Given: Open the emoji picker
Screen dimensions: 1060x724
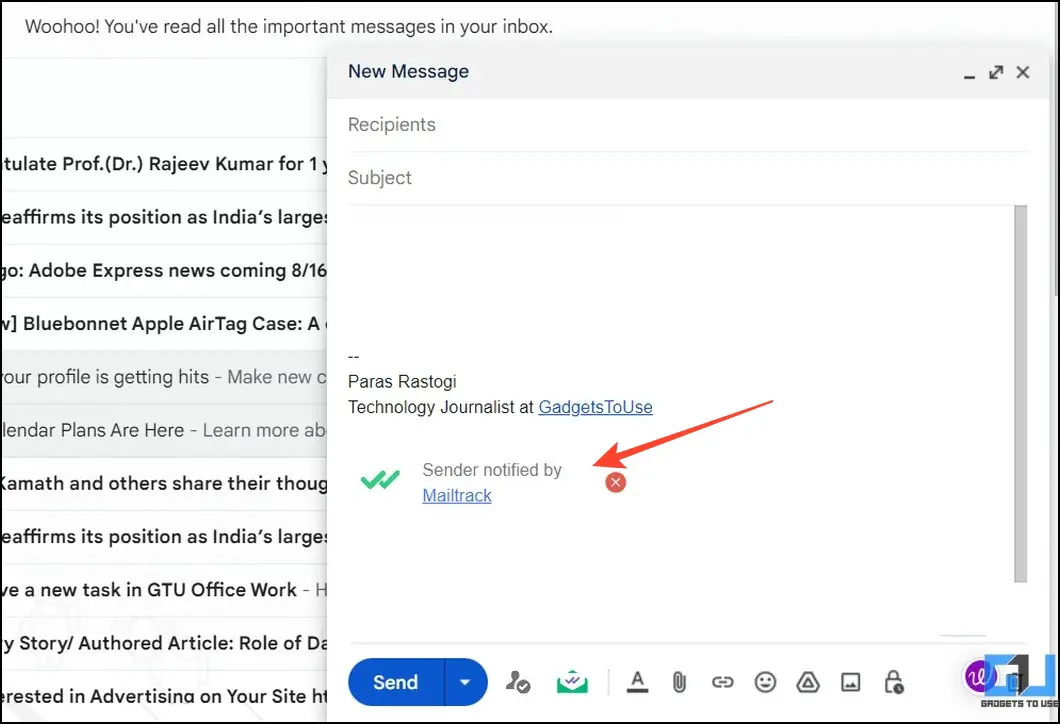Looking at the screenshot, I should 765,682.
